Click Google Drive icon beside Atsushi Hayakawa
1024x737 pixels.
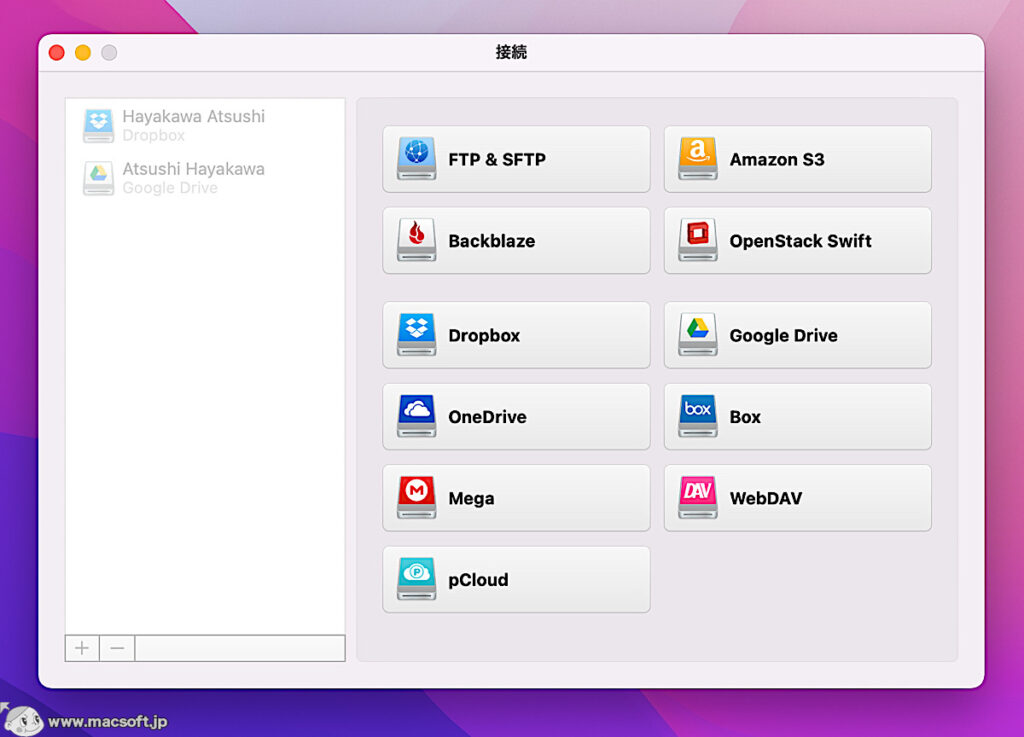[99, 178]
